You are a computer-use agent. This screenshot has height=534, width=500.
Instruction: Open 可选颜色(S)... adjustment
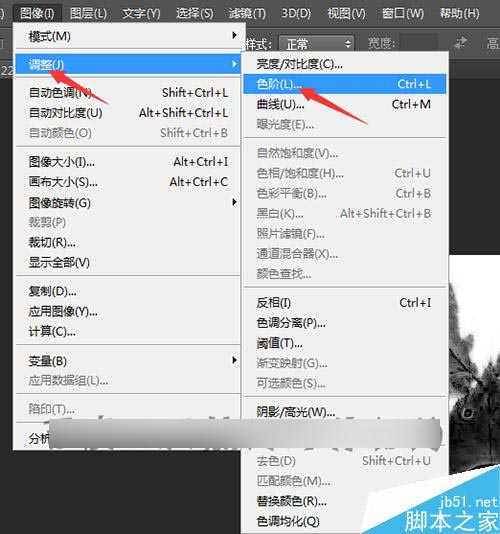(345, 383)
